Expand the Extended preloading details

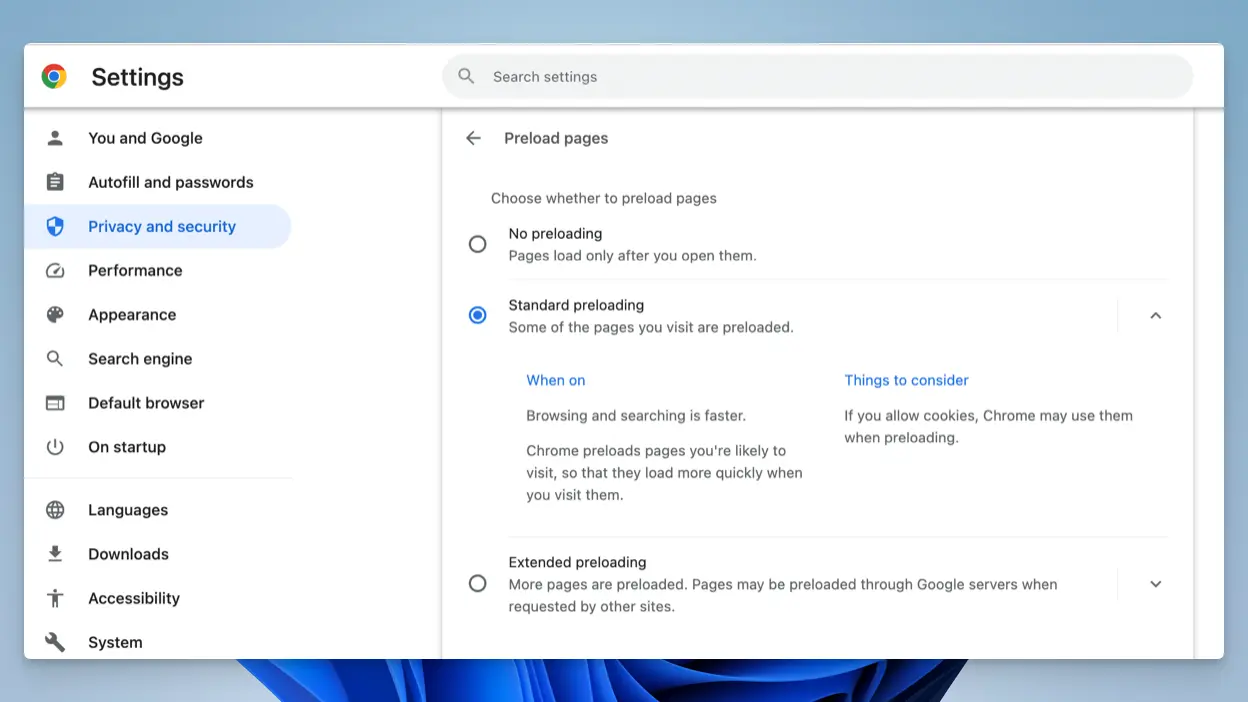(x=1155, y=583)
